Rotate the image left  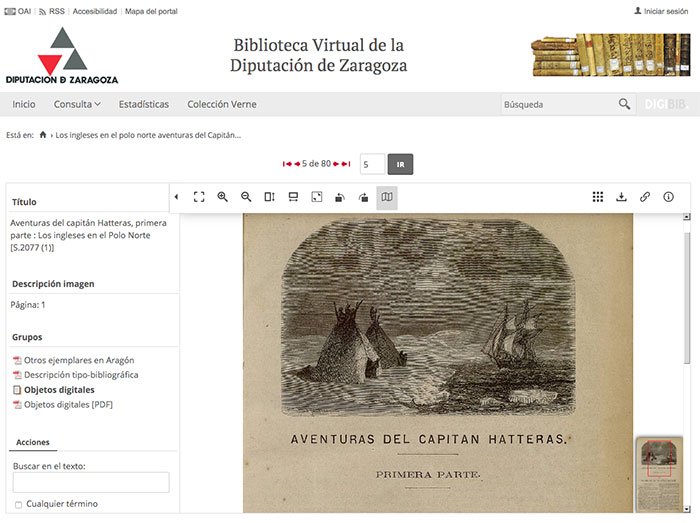tap(340, 197)
